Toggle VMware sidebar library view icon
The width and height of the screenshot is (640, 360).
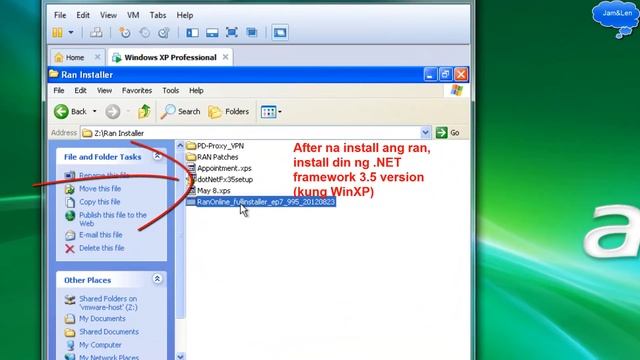pyautogui.click(x=192, y=32)
